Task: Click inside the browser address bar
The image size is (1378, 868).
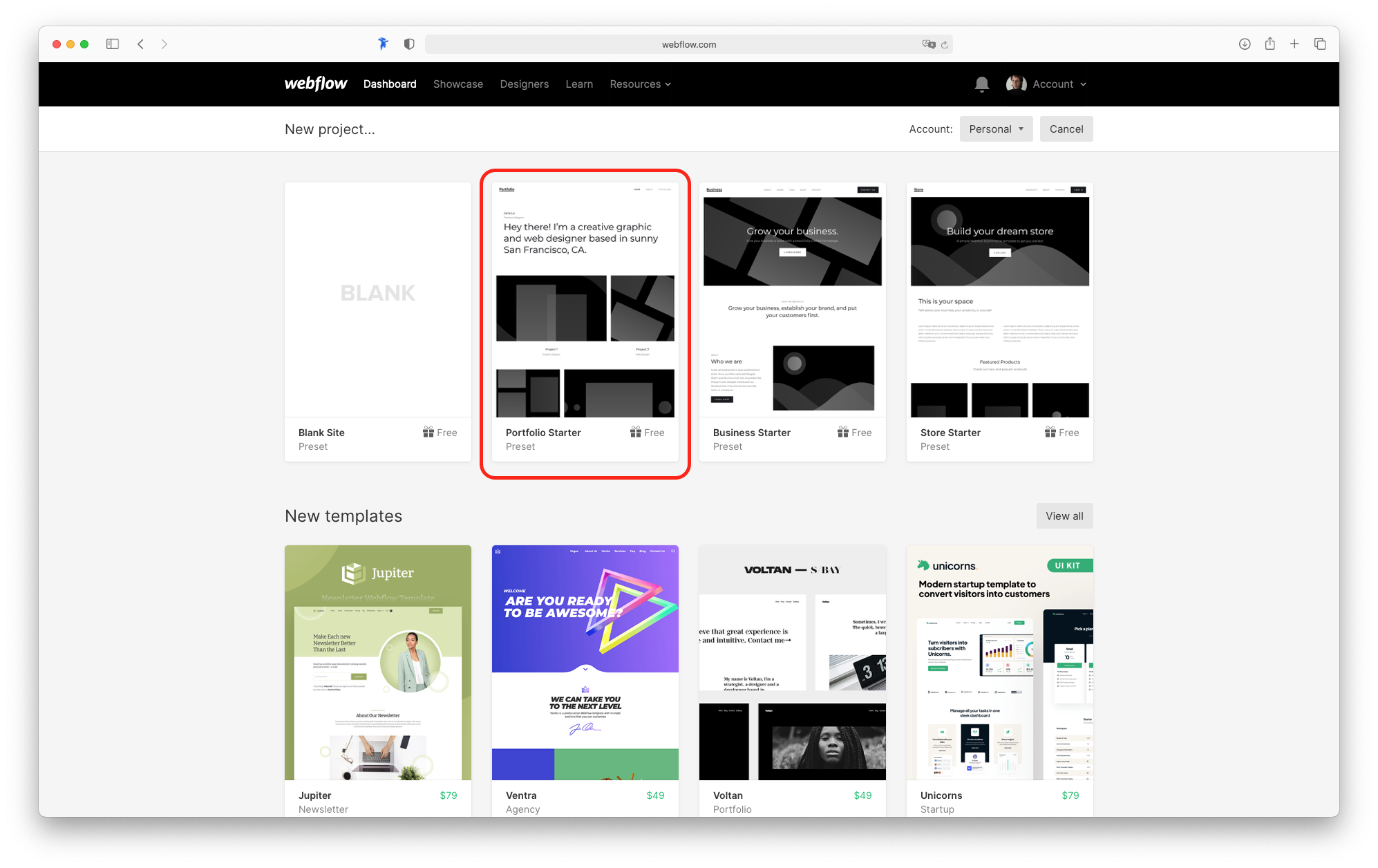Action: pyautogui.click(x=688, y=44)
